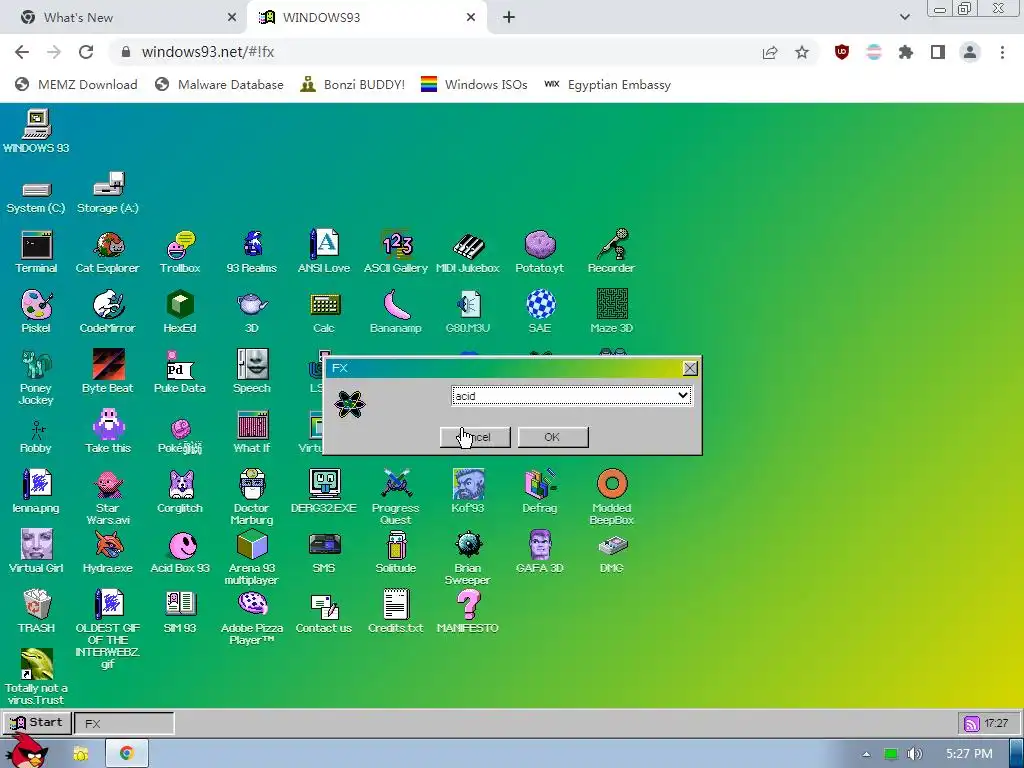Click Cancel in the FX dialog
1024x768 pixels.
click(475, 437)
